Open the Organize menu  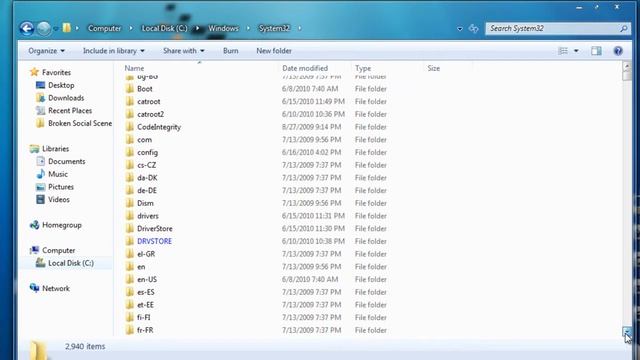46,51
